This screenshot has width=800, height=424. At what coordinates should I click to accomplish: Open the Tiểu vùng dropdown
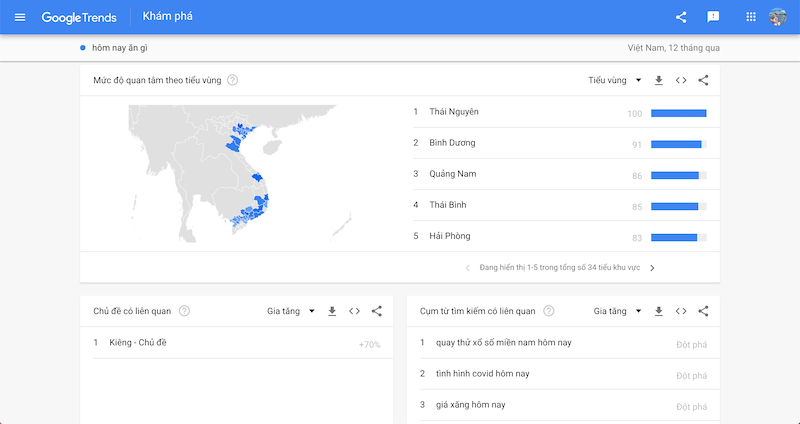[615, 80]
